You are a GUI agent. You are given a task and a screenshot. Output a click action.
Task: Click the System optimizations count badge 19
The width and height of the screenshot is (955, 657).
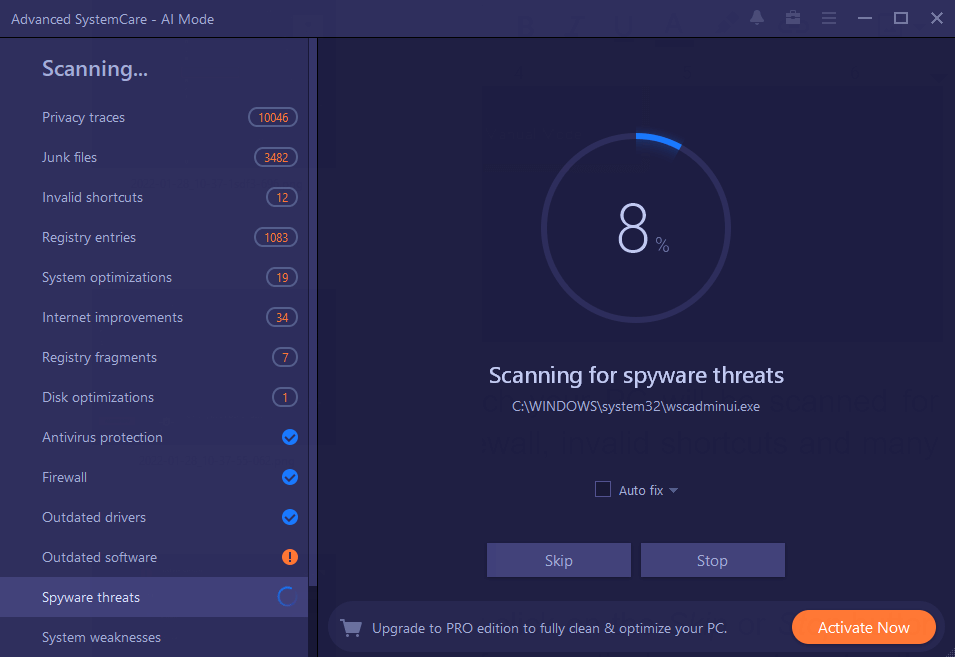(x=282, y=277)
